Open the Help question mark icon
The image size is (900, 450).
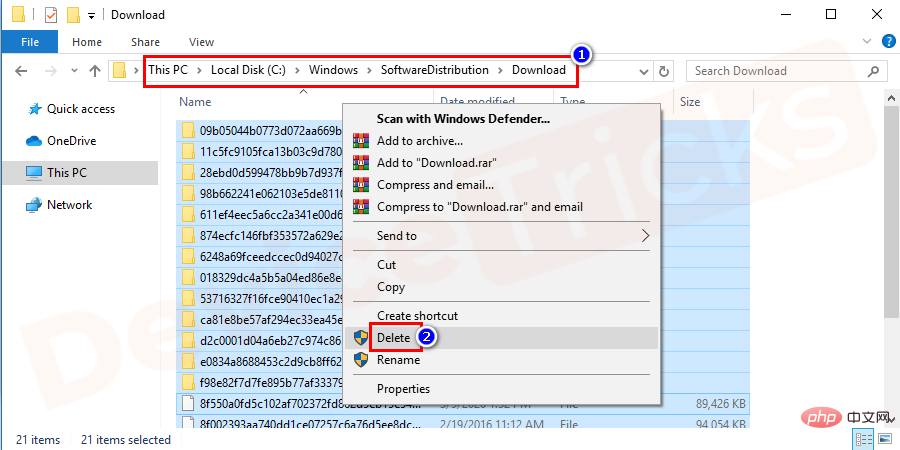[x=887, y=41]
